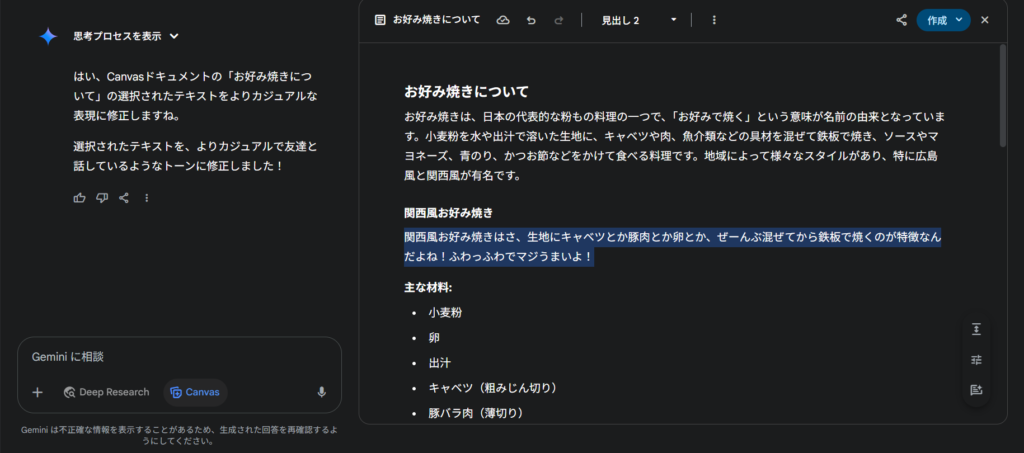
Task: Share the canvas document
Action: pyautogui.click(x=901, y=20)
